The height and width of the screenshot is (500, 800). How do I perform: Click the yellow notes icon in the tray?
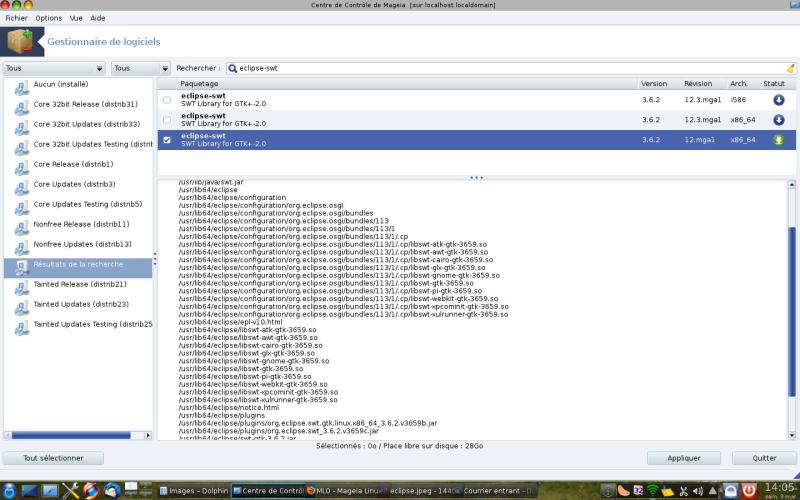[668, 491]
